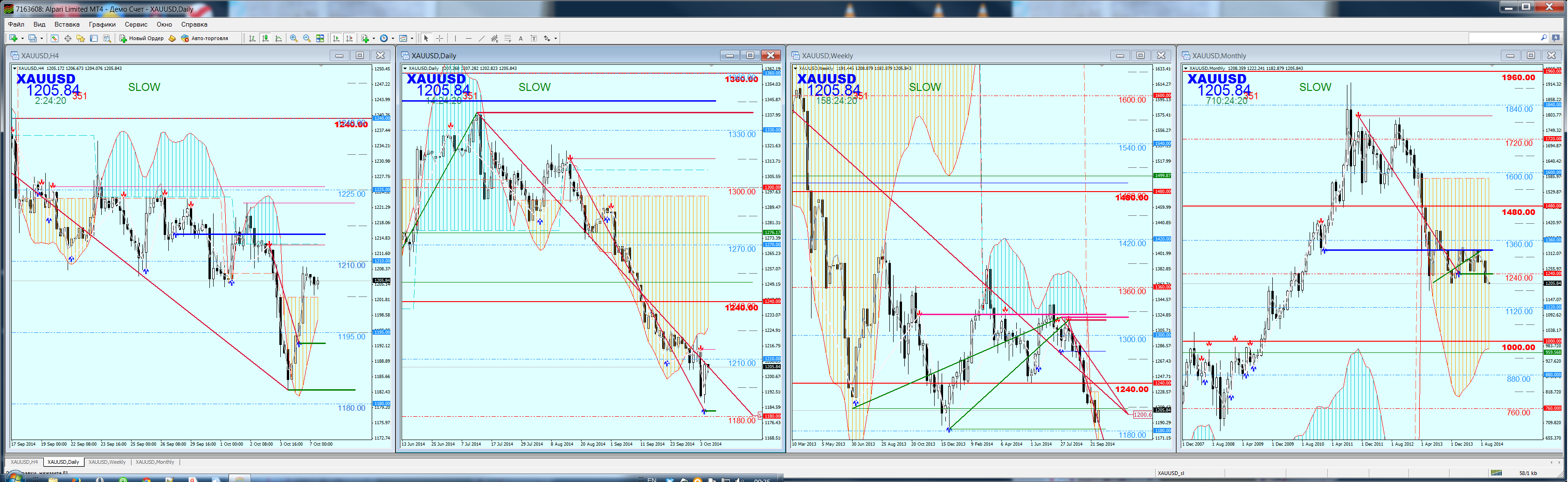Select the Crosshair tool
The height and width of the screenshot is (482, 1568).
(x=439, y=38)
